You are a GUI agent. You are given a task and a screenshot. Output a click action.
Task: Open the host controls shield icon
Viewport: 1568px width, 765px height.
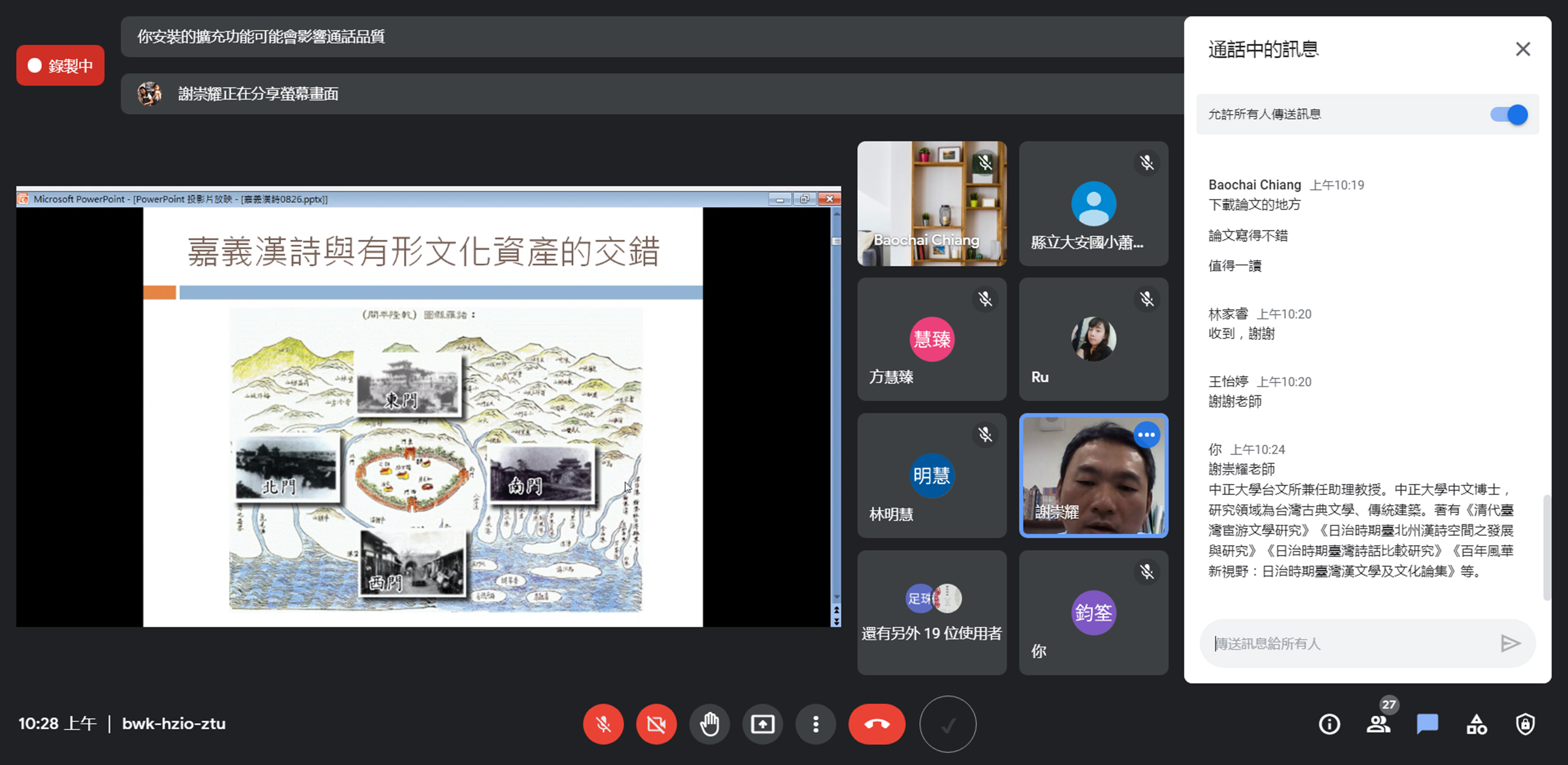point(1525,724)
